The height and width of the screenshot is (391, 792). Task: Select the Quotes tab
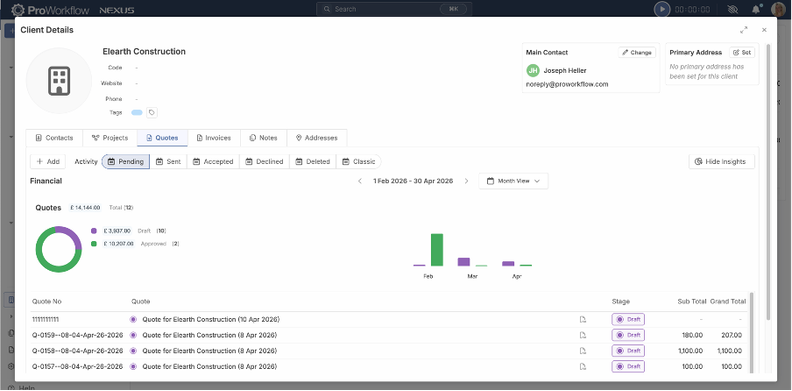(x=162, y=138)
